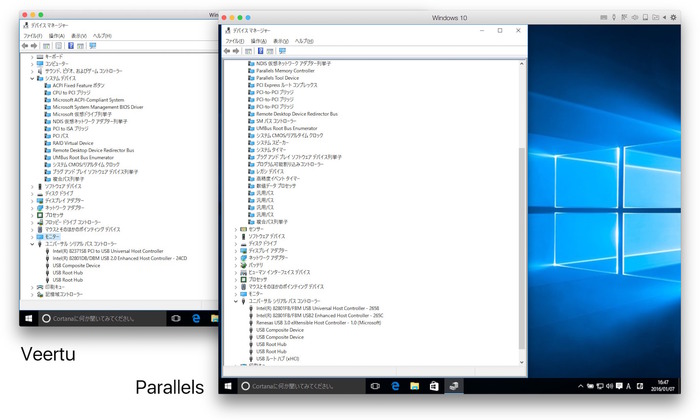This screenshot has width=700, height=420.
Task: Click the Device Manager taskbar icon in Parallels
Action: 454,386
